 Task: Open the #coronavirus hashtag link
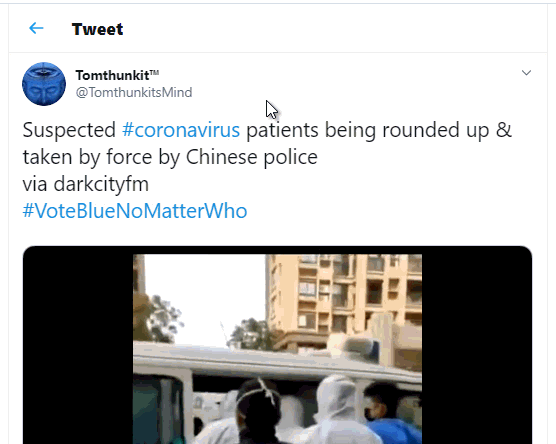181,130
